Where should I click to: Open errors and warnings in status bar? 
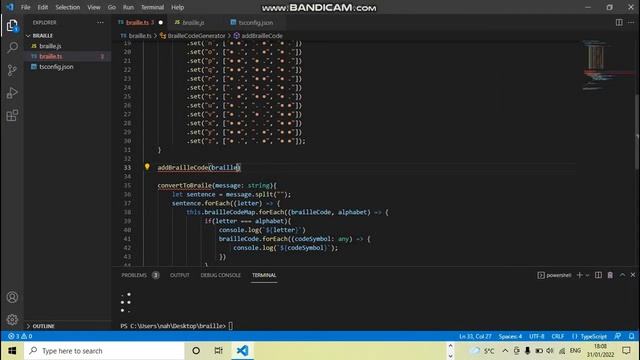pyautogui.click(x=20, y=336)
